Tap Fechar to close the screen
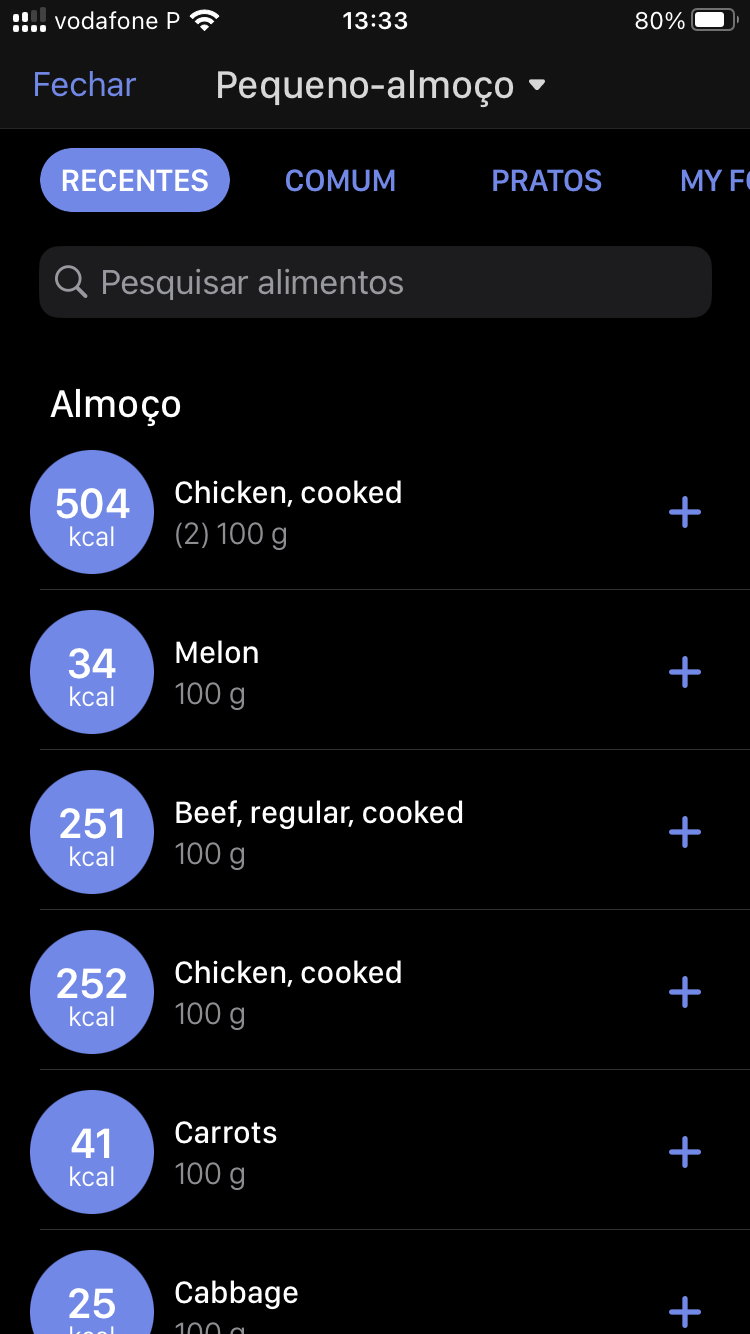 point(84,85)
